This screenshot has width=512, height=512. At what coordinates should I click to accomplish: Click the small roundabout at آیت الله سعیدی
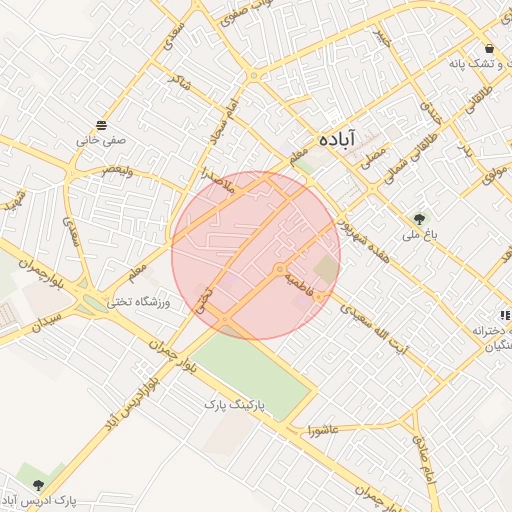pos(319,297)
